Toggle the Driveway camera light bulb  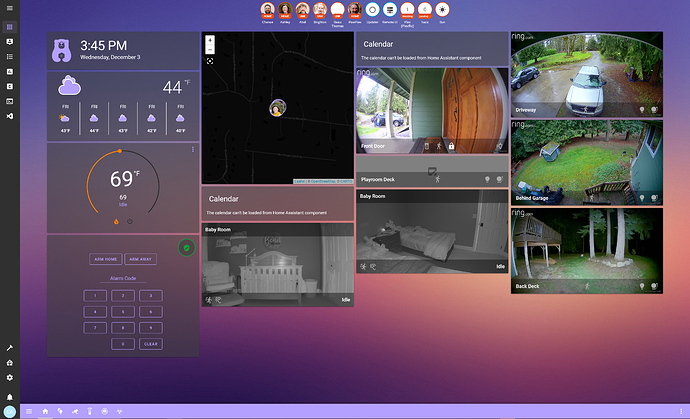[640, 110]
